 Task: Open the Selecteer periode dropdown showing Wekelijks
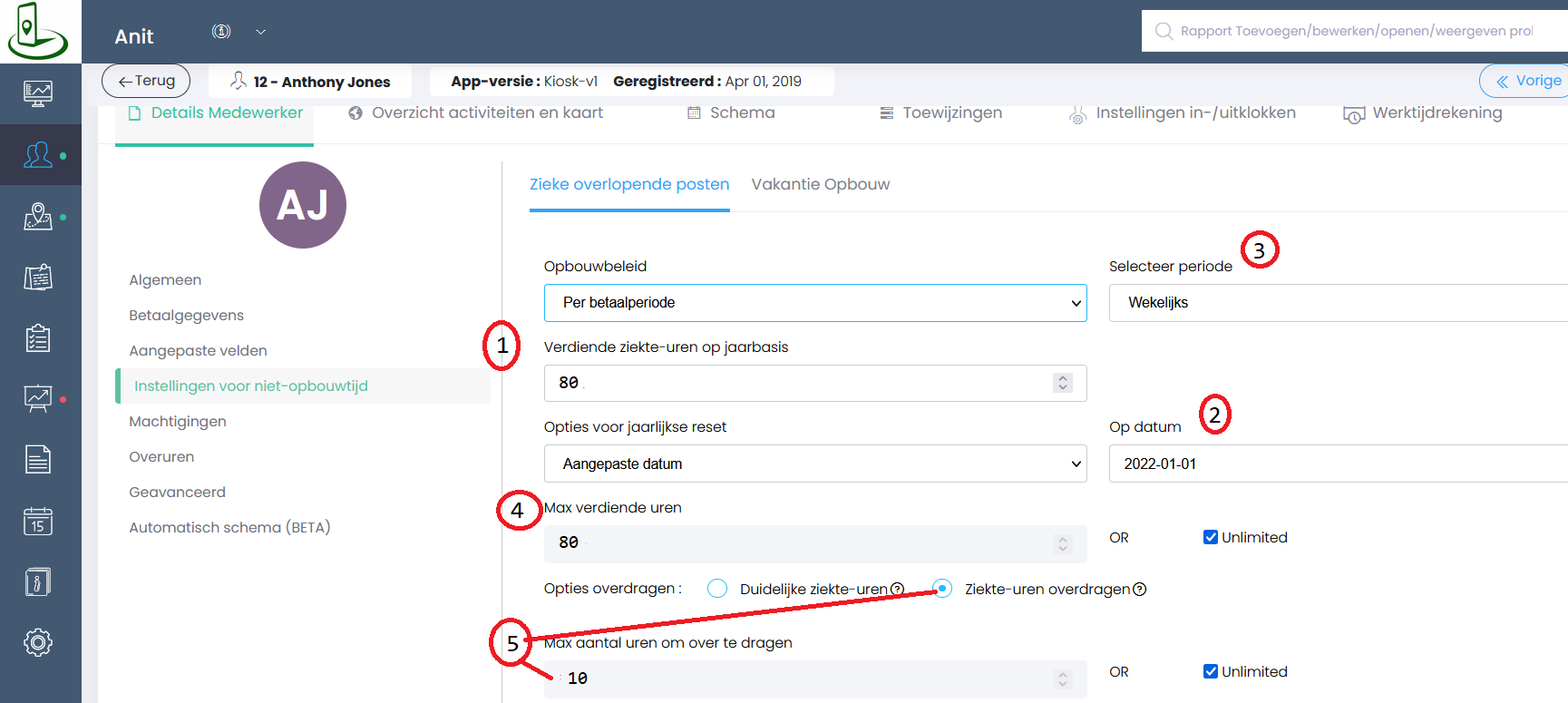click(1338, 303)
